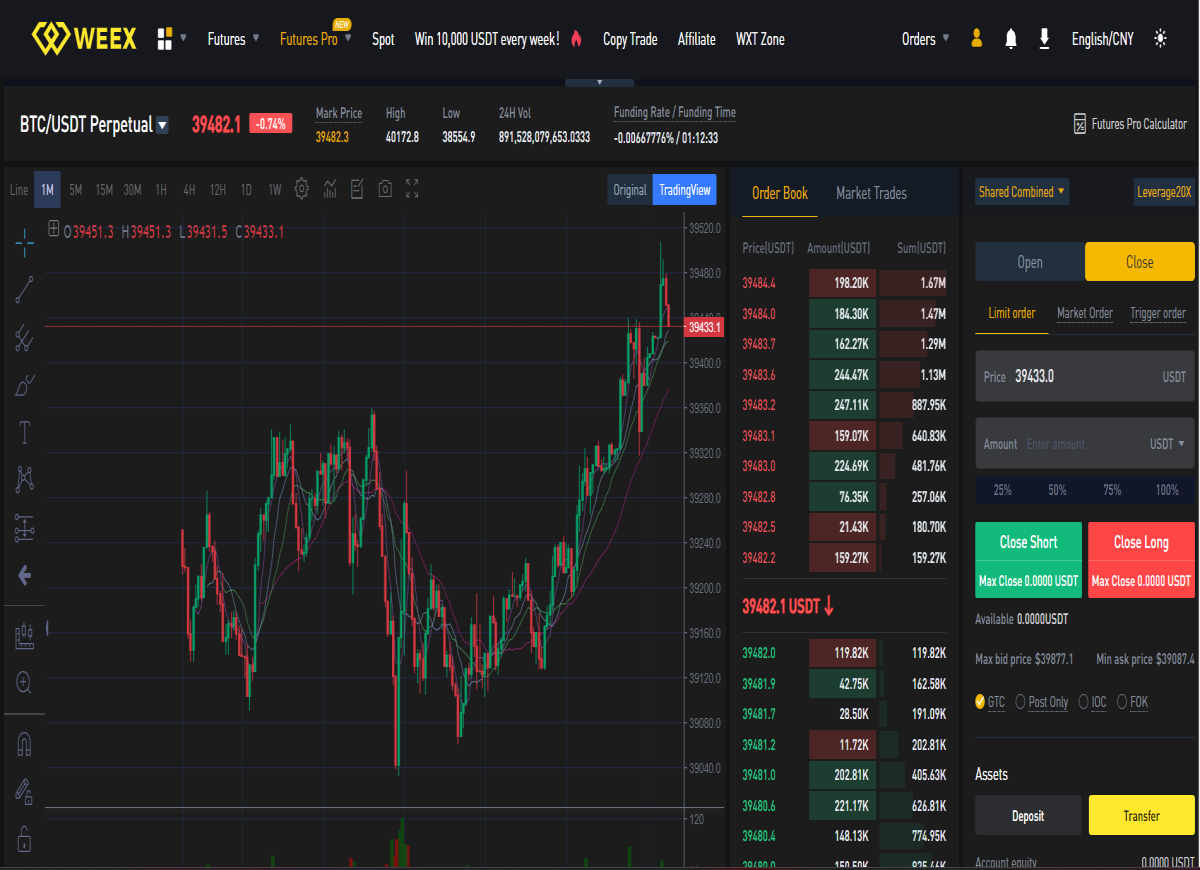This screenshot has height=870, width=1200.
Task: Select FOK order option
Action: pyautogui.click(x=1132, y=702)
